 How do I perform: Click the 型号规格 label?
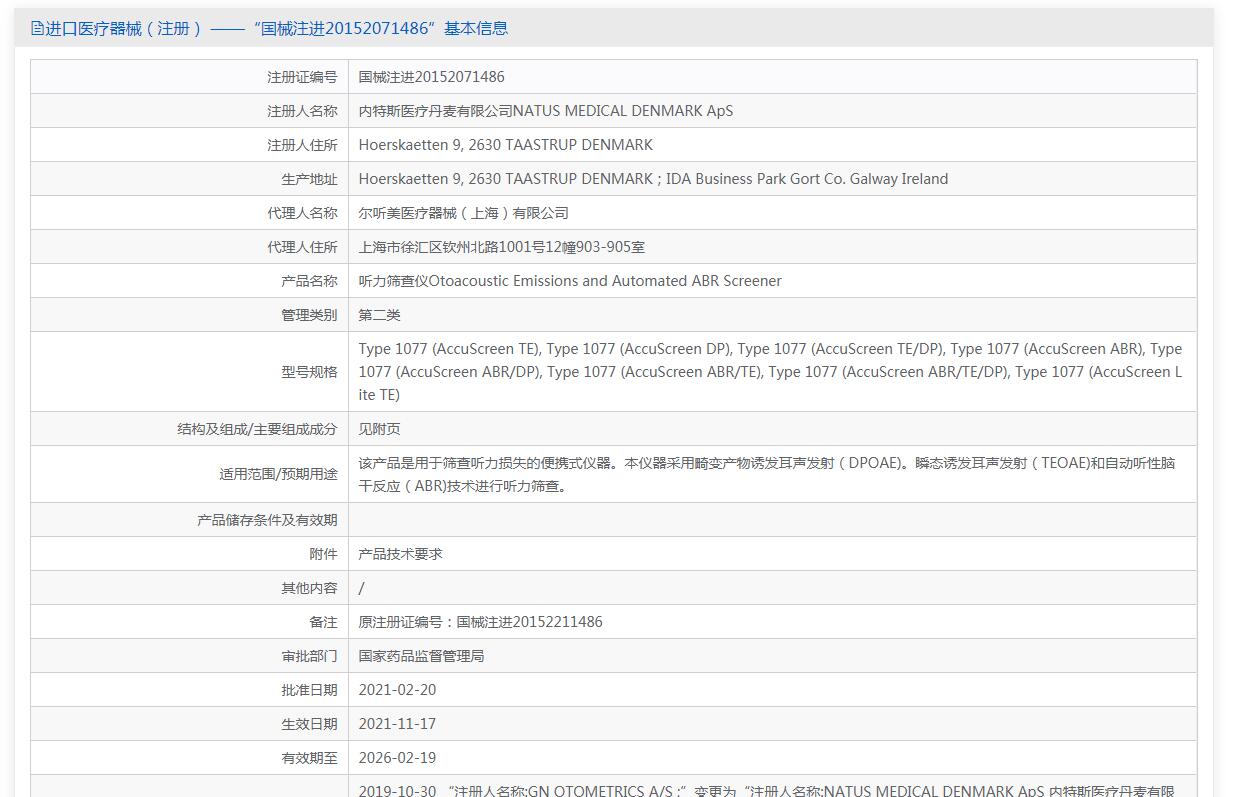(309, 372)
